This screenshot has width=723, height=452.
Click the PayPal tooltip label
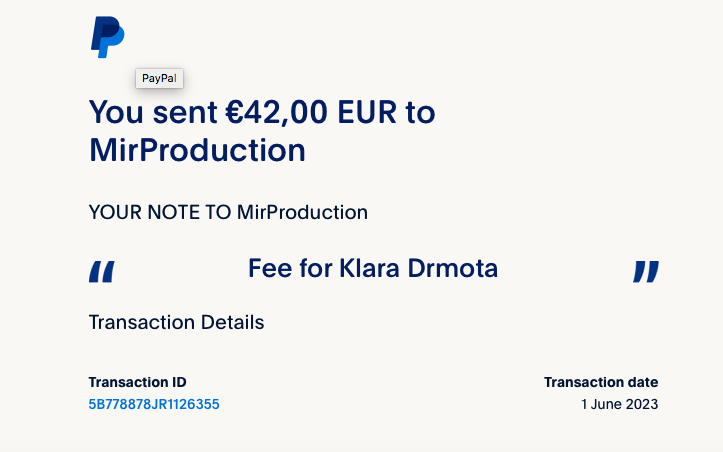click(159, 78)
